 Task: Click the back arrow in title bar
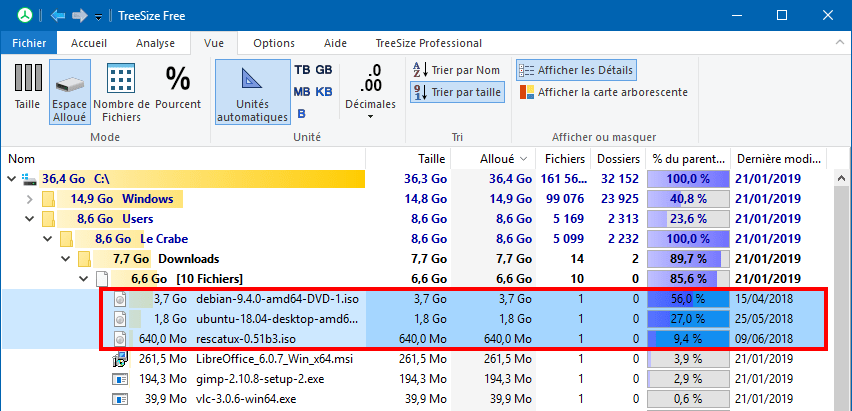pyautogui.click(x=58, y=16)
